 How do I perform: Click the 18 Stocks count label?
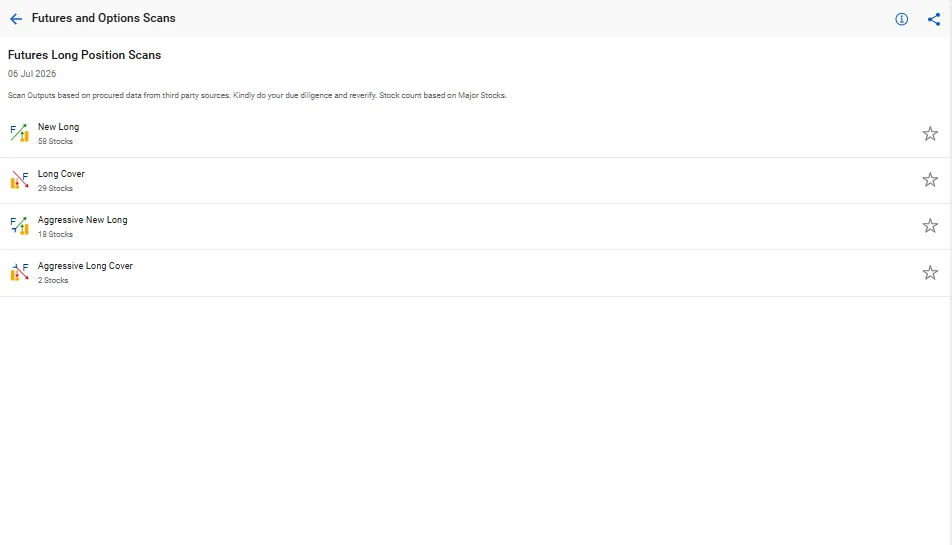[55, 234]
